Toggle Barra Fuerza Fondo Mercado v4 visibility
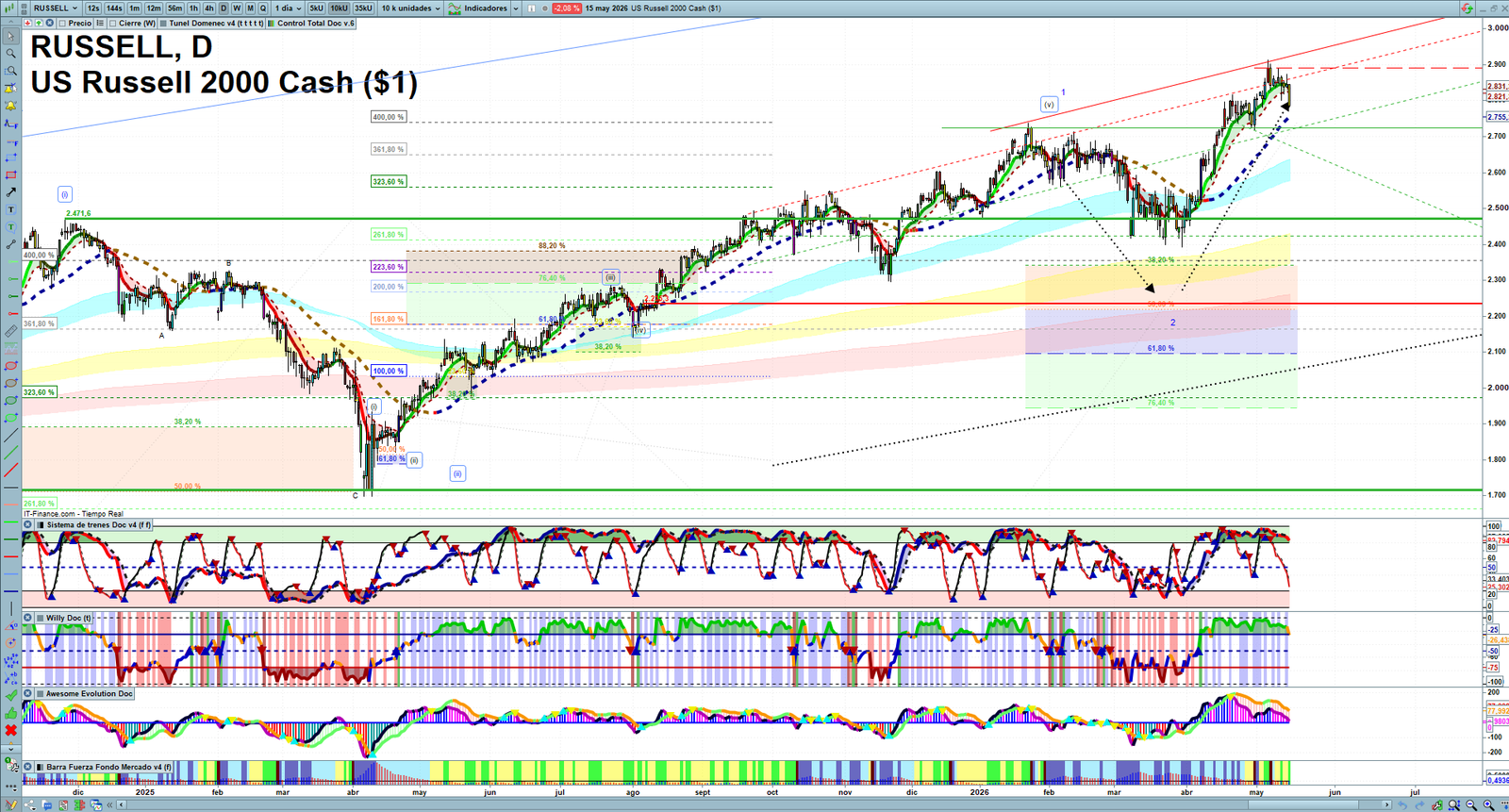Image resolution: width=1509 pixels, height=812 pixels. coord(40,768)
